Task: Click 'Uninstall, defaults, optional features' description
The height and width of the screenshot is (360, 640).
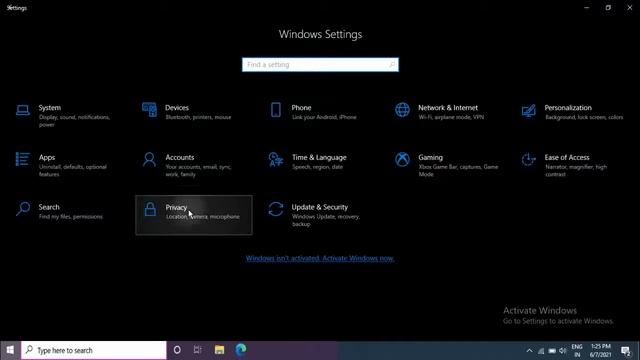Action: coord(73,171)
